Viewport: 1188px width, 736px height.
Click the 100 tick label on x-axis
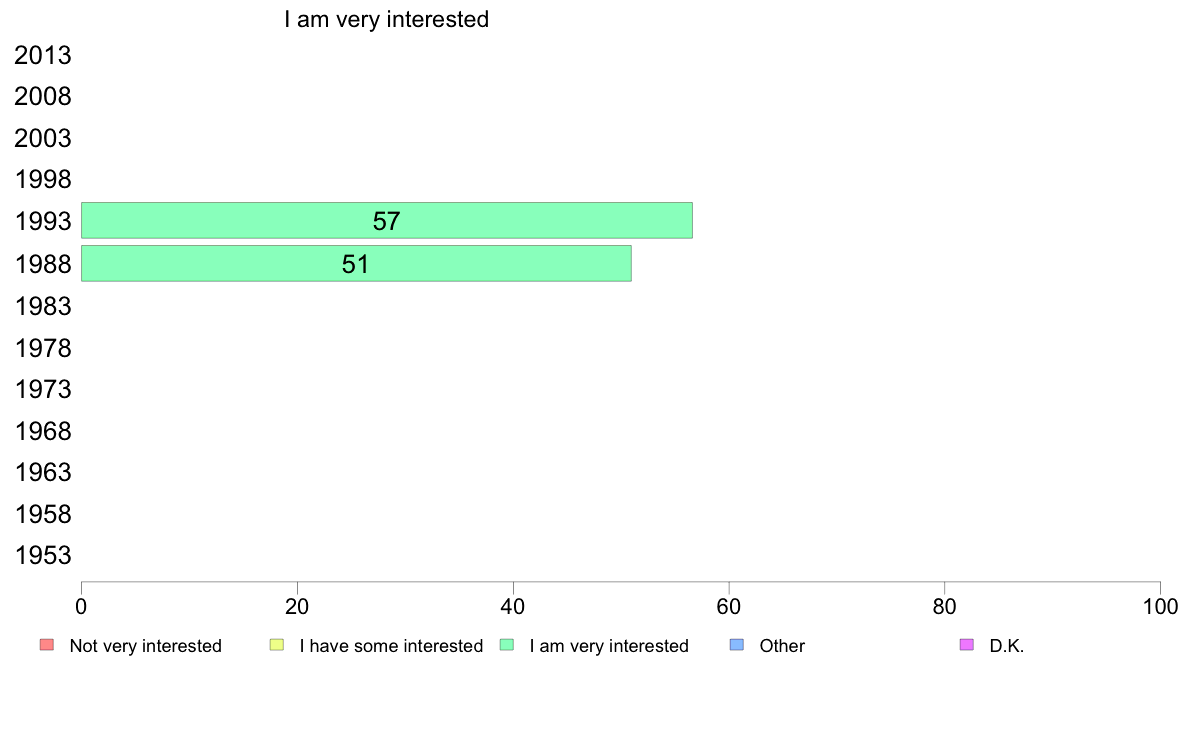pos(1160,606)
